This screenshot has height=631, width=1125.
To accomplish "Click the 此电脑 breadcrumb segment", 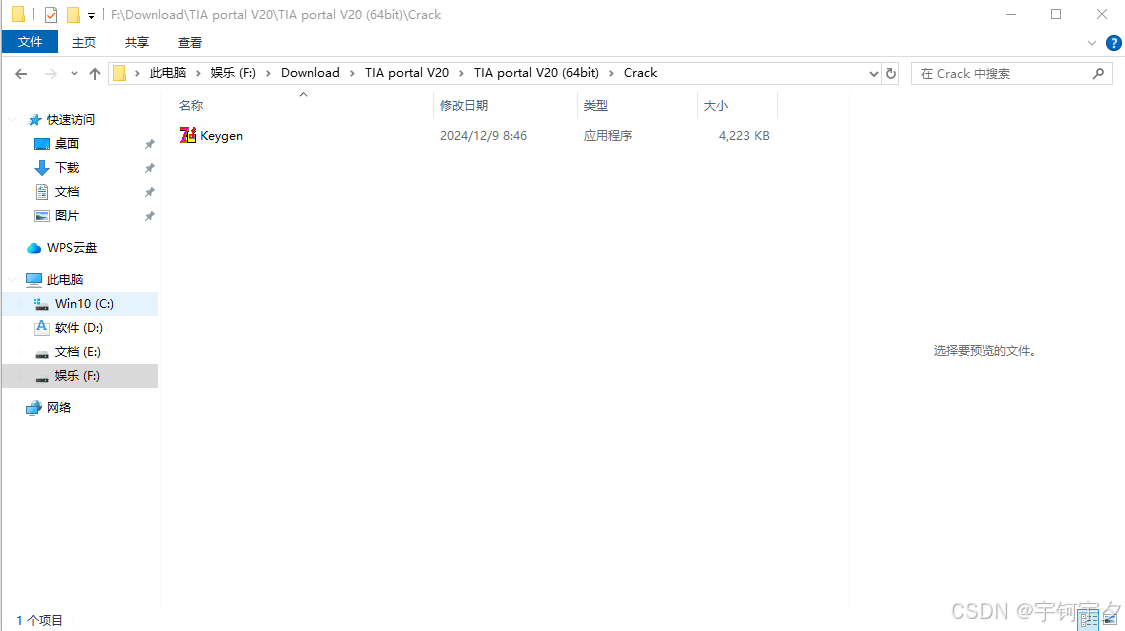I will pos(168,73).
